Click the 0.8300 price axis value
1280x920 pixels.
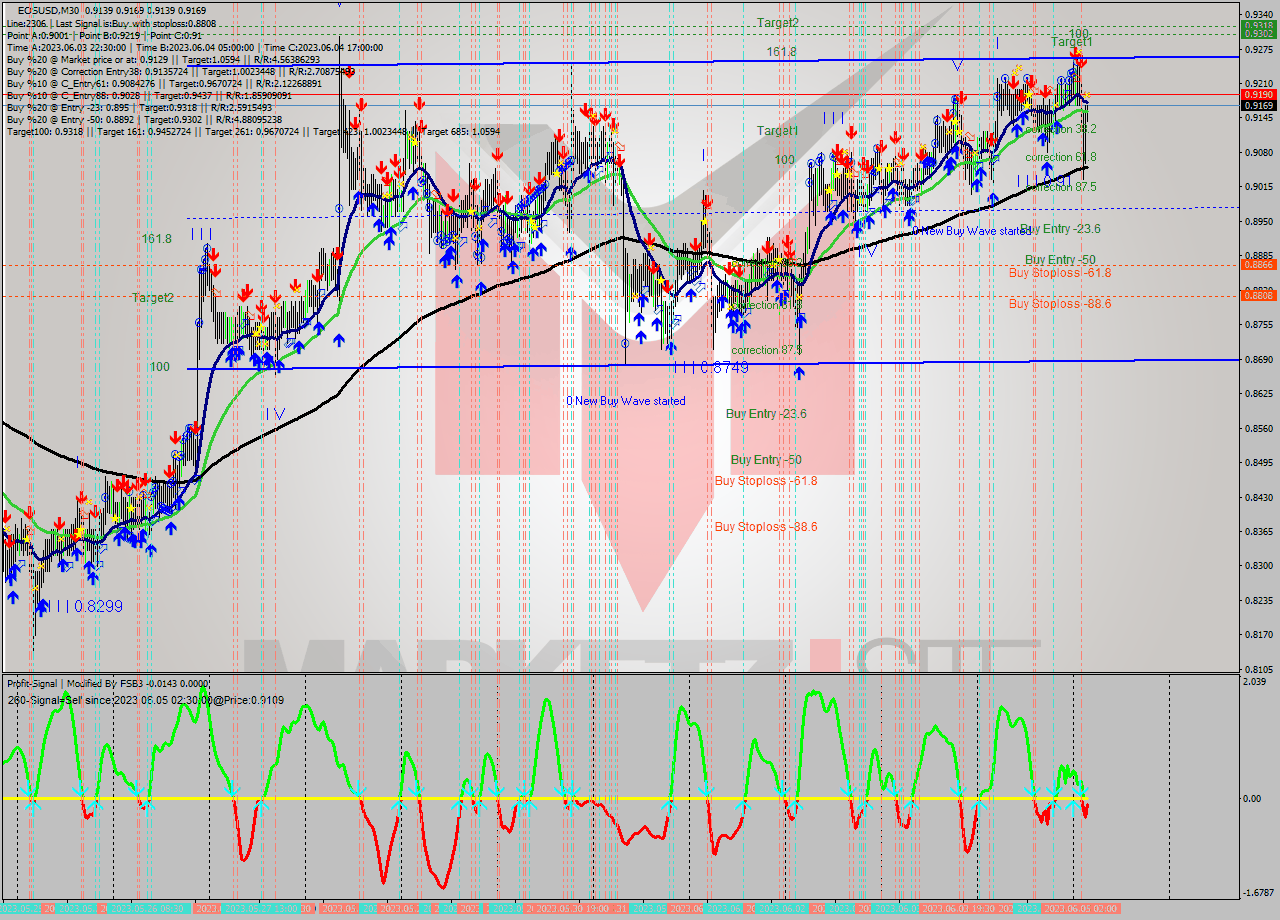click(x=1257, y=565)
